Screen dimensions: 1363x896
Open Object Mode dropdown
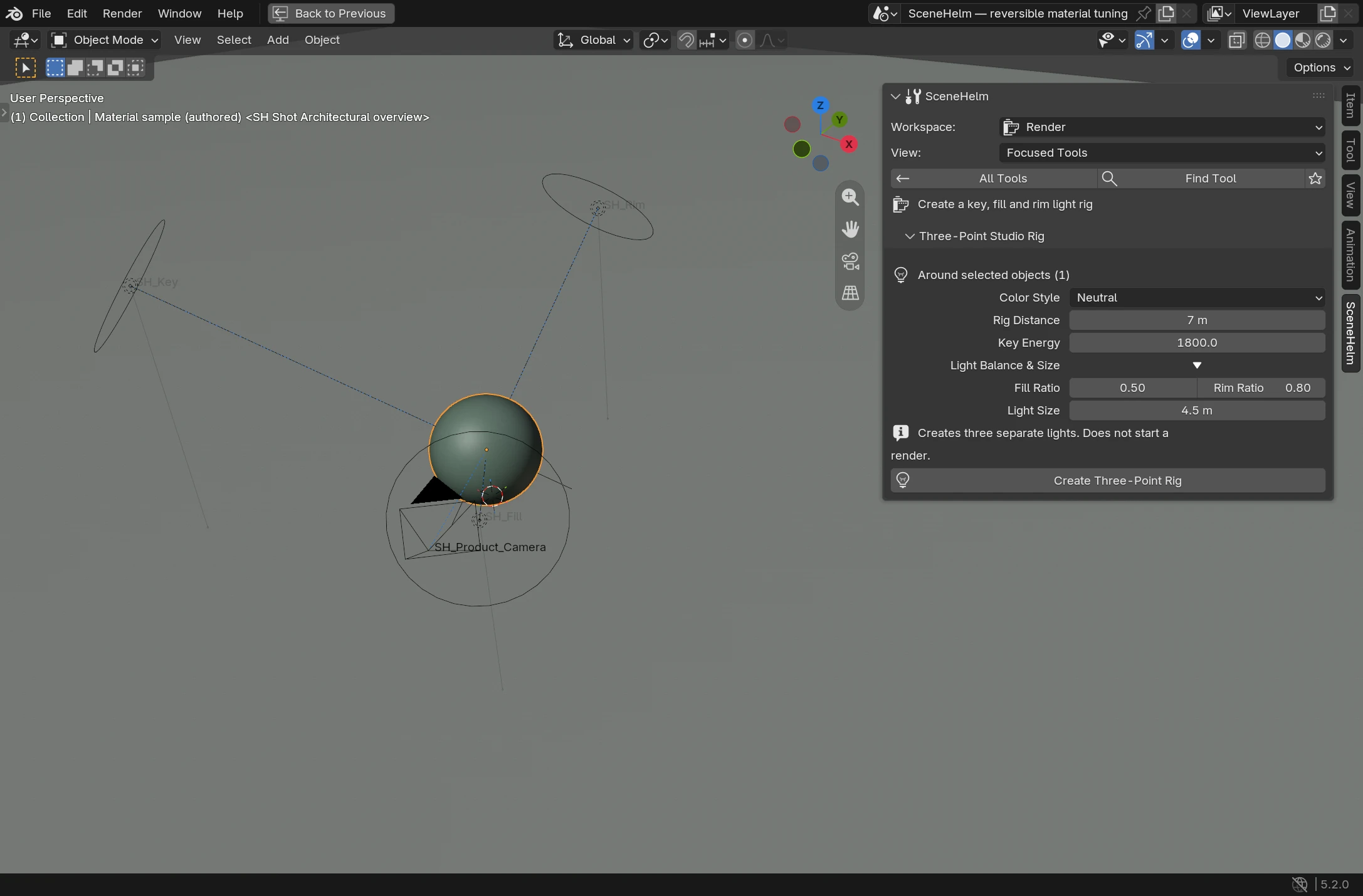tap(105, 40)
